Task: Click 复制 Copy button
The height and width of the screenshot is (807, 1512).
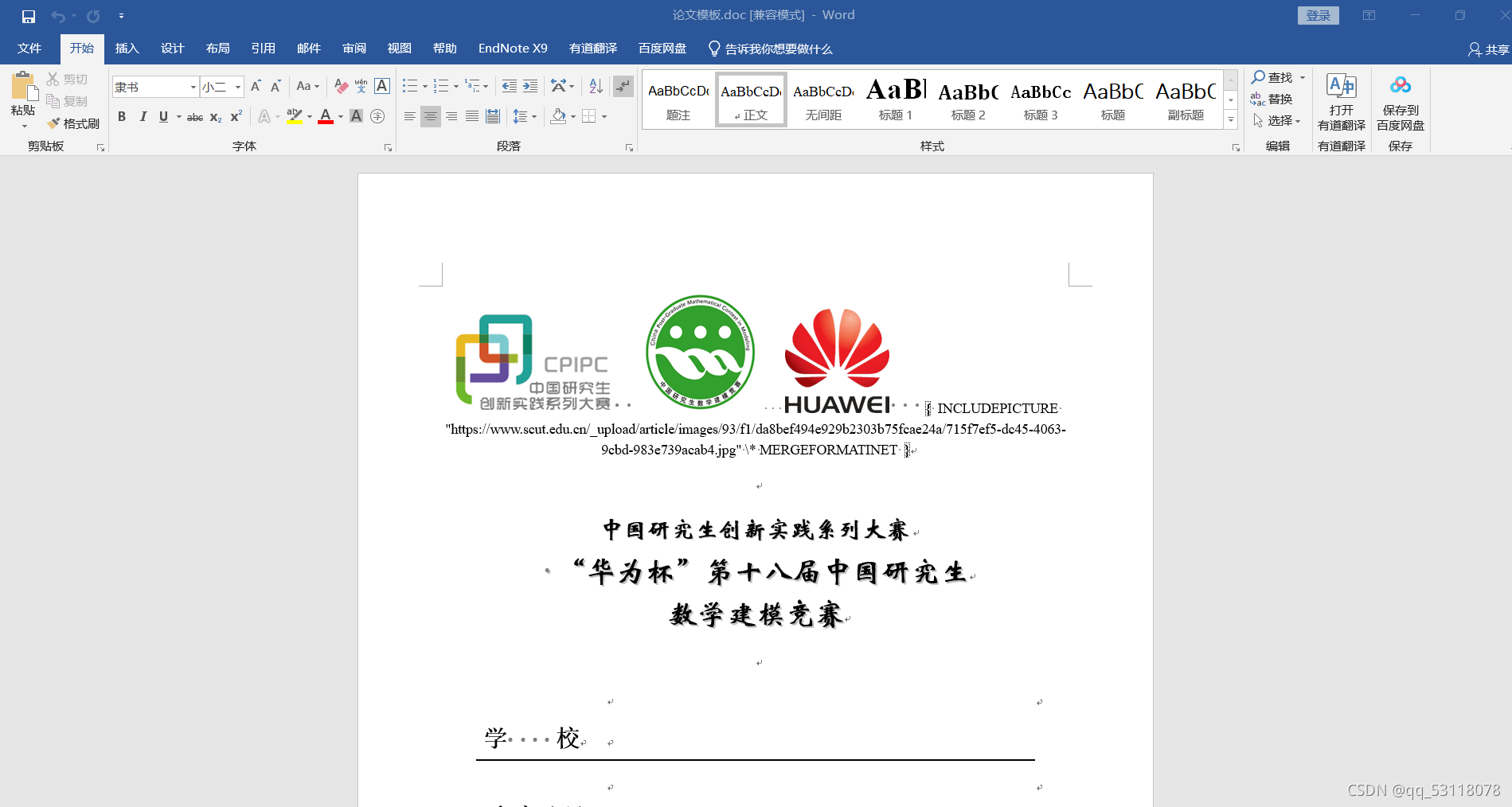Action: pos(67,101)
